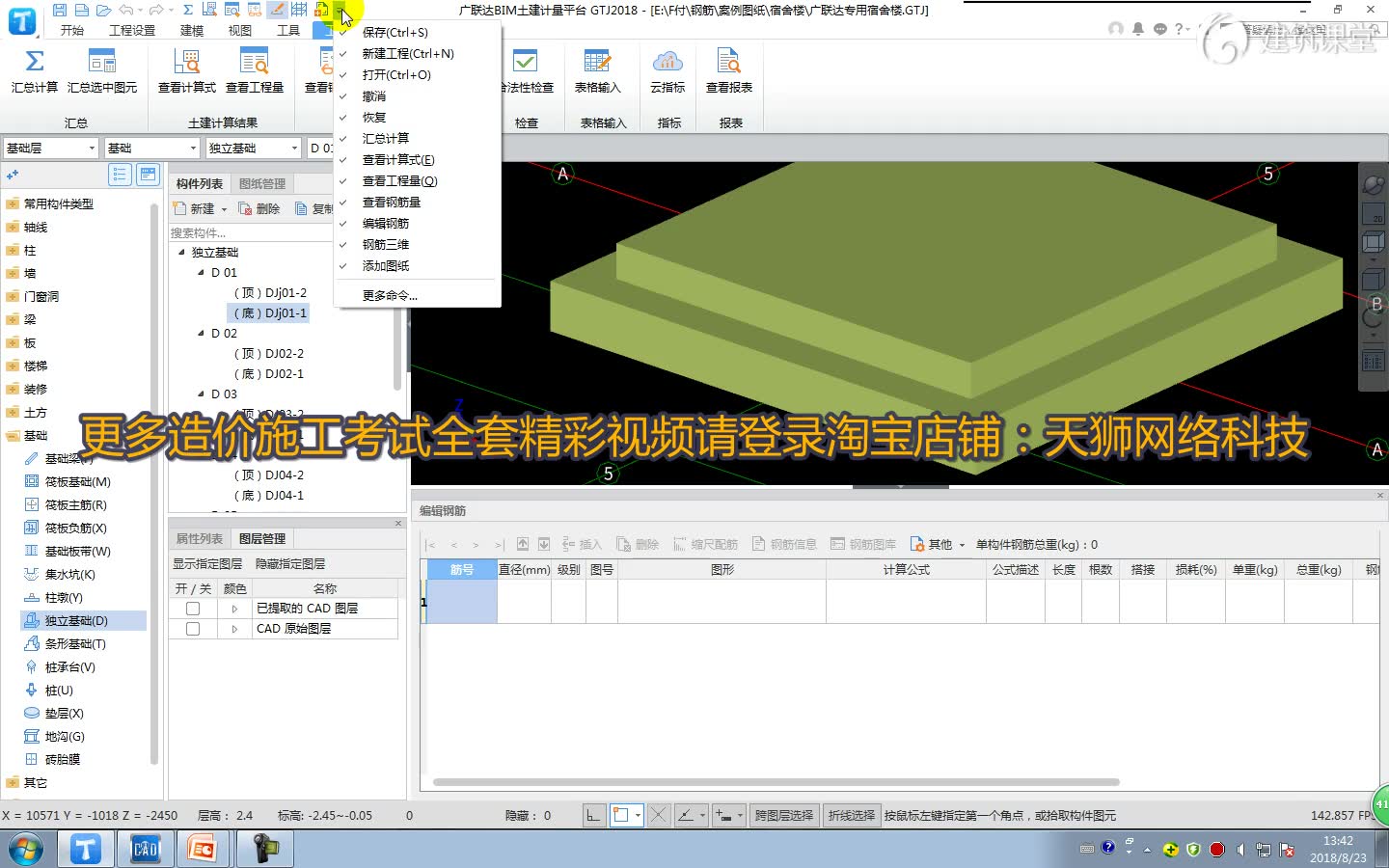Screen dimensions: 1389x868
Task: Click the 删除 button in component list
Action: (259, 209)
